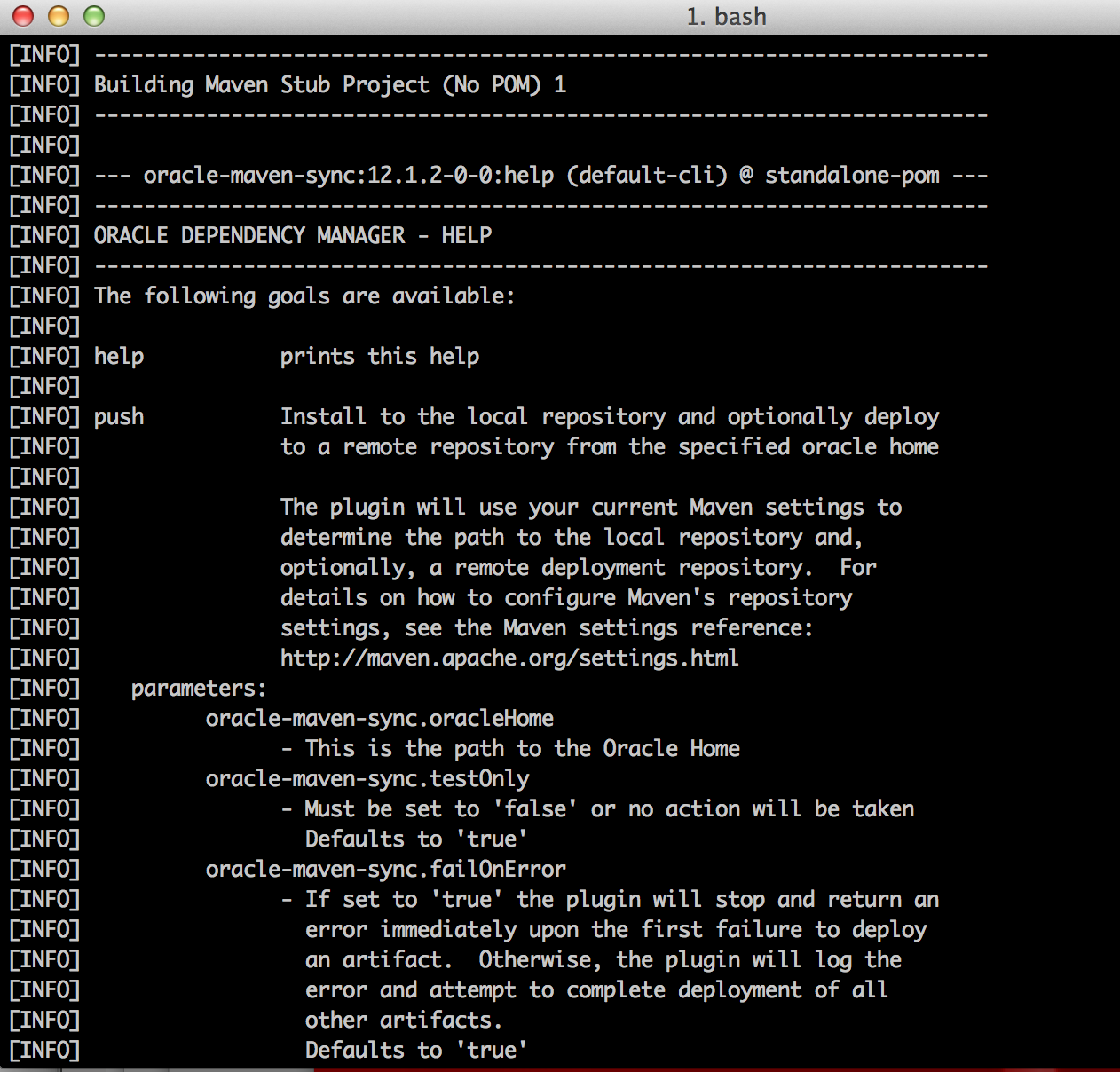Click 'The following goals are available:' text
The width and height of the screenshot is (1120, 1072).
coord(304,296)
